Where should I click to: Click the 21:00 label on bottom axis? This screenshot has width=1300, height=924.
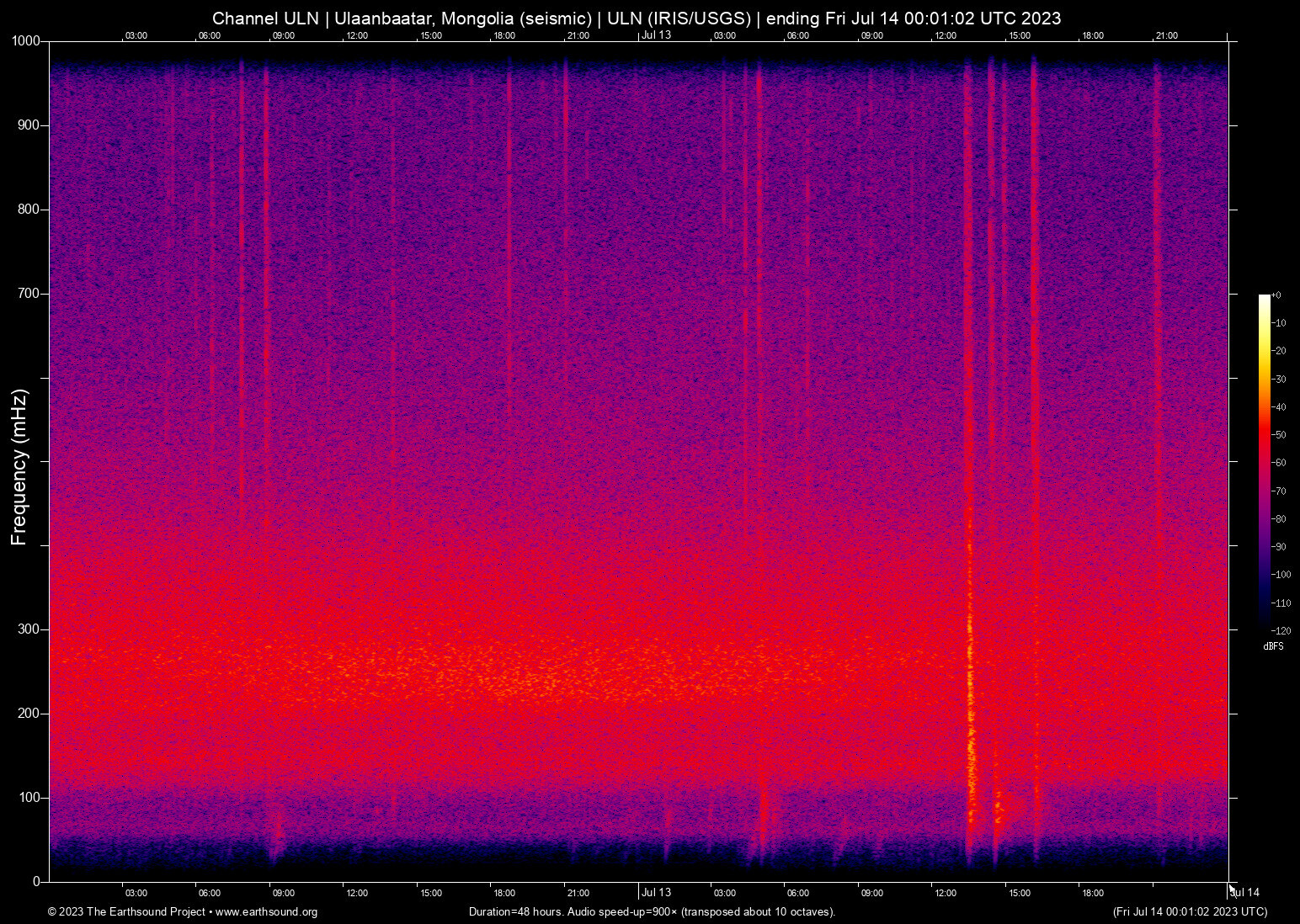(579, 893)
